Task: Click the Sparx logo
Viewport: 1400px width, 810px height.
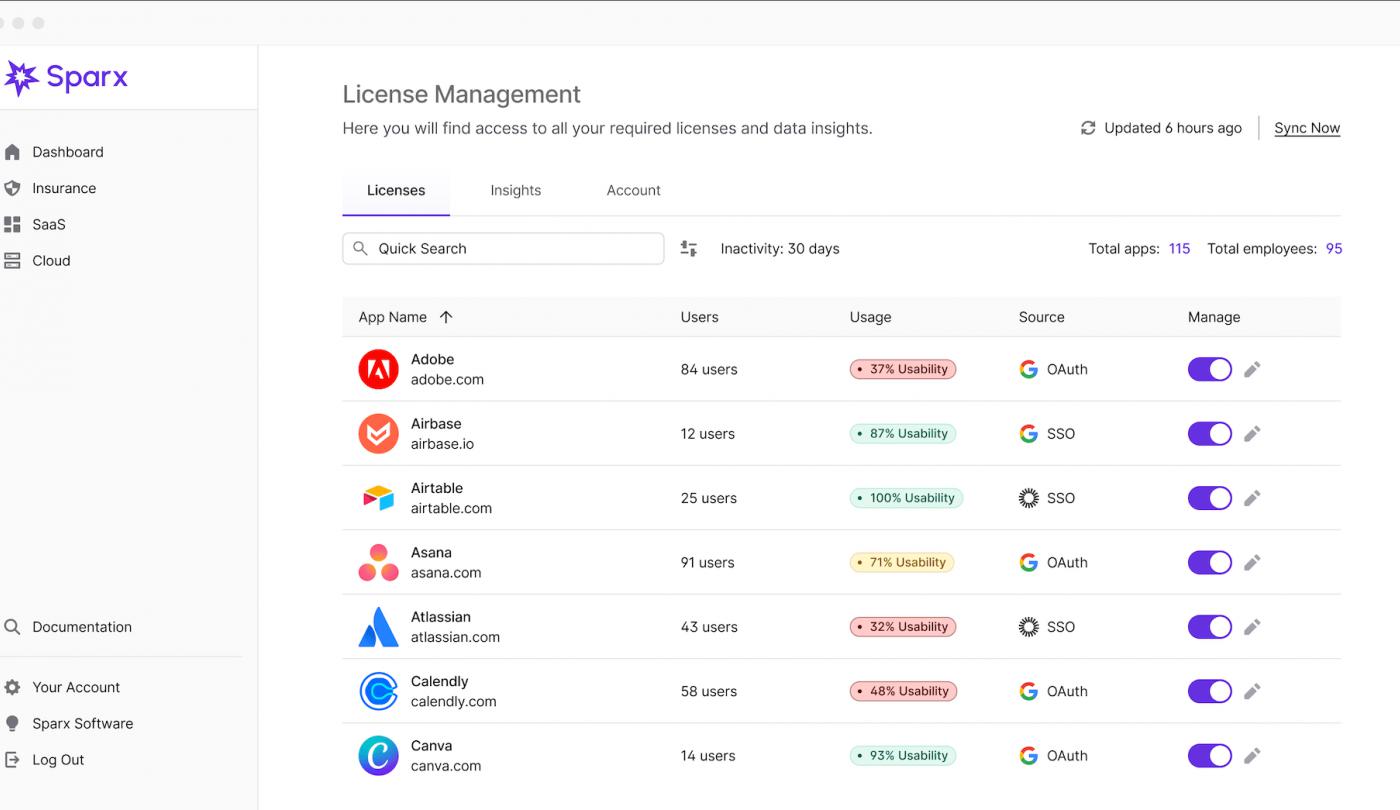Action: [x=65, y=77]
